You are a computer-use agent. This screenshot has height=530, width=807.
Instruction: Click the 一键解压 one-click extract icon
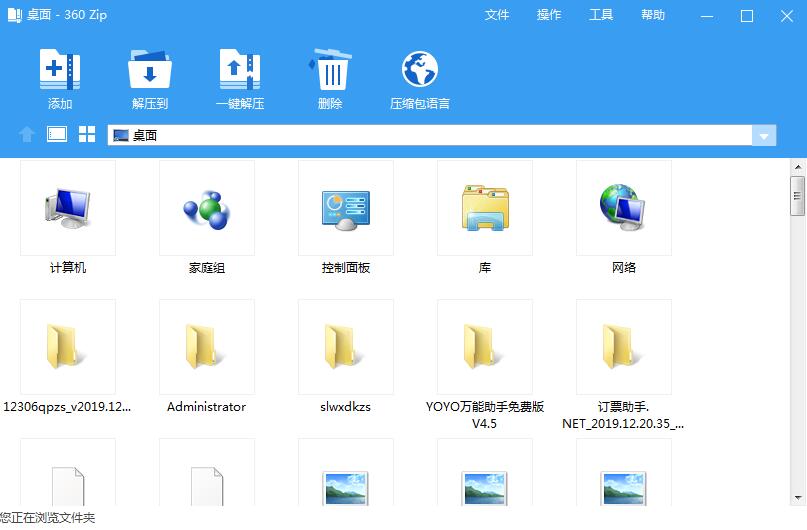(x=240, y=69)
